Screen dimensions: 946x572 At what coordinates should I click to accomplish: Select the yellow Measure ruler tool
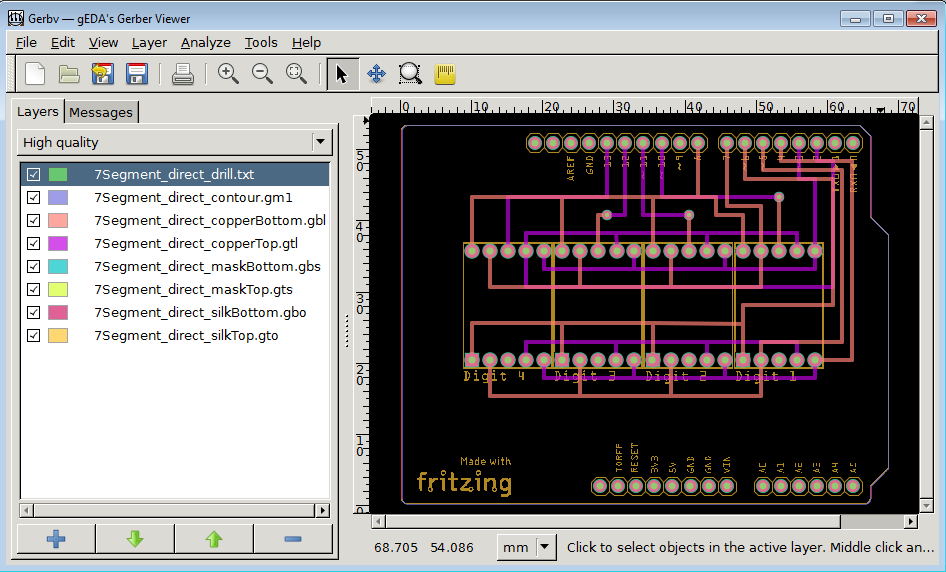[x=445, y=74]
